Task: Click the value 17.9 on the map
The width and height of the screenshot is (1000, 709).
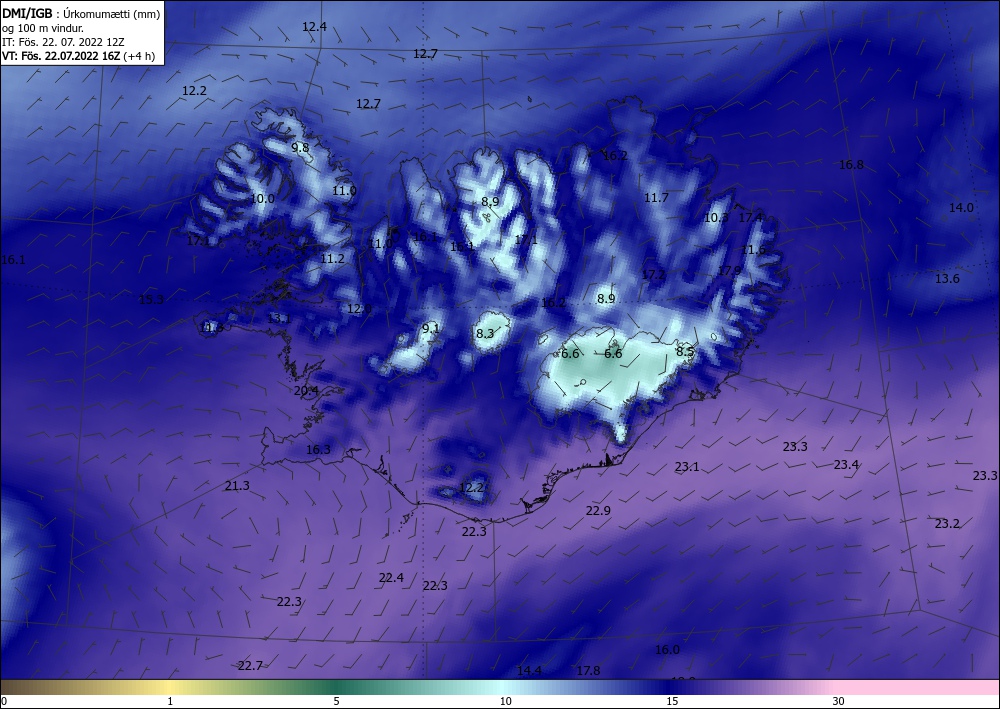Action: 730,271
